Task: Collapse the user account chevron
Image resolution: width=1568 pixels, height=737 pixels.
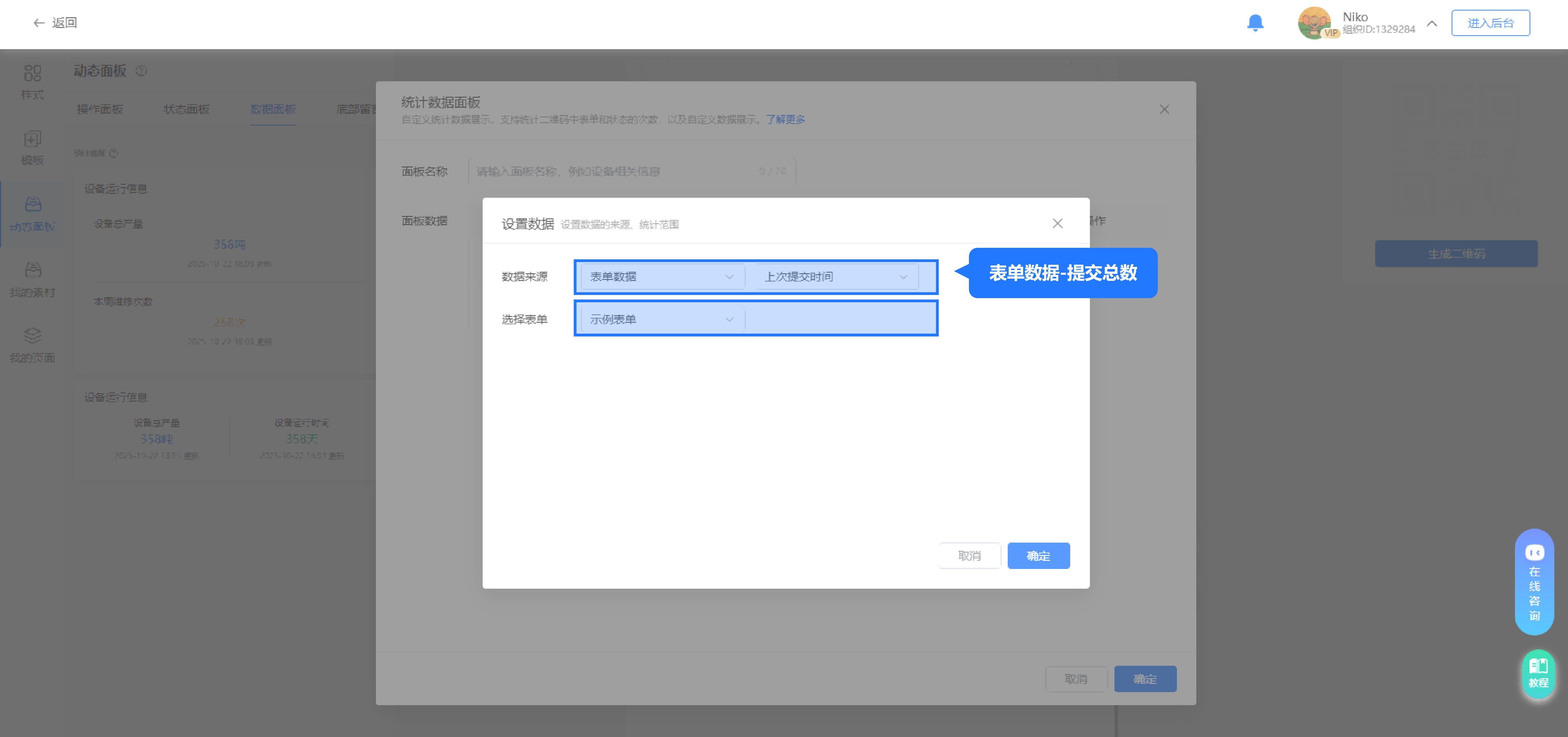Action: coord(1432,24)
